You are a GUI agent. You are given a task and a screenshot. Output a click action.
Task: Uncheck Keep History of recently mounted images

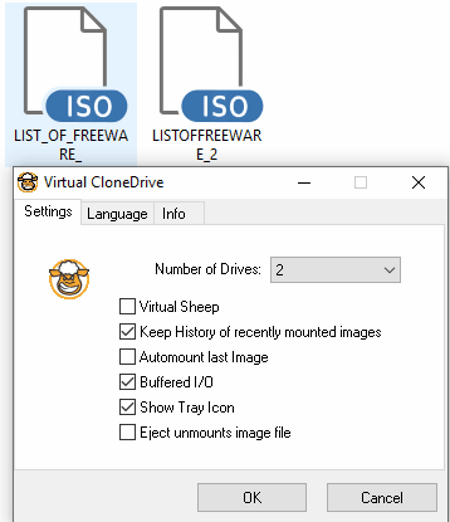tap(127, 332)
